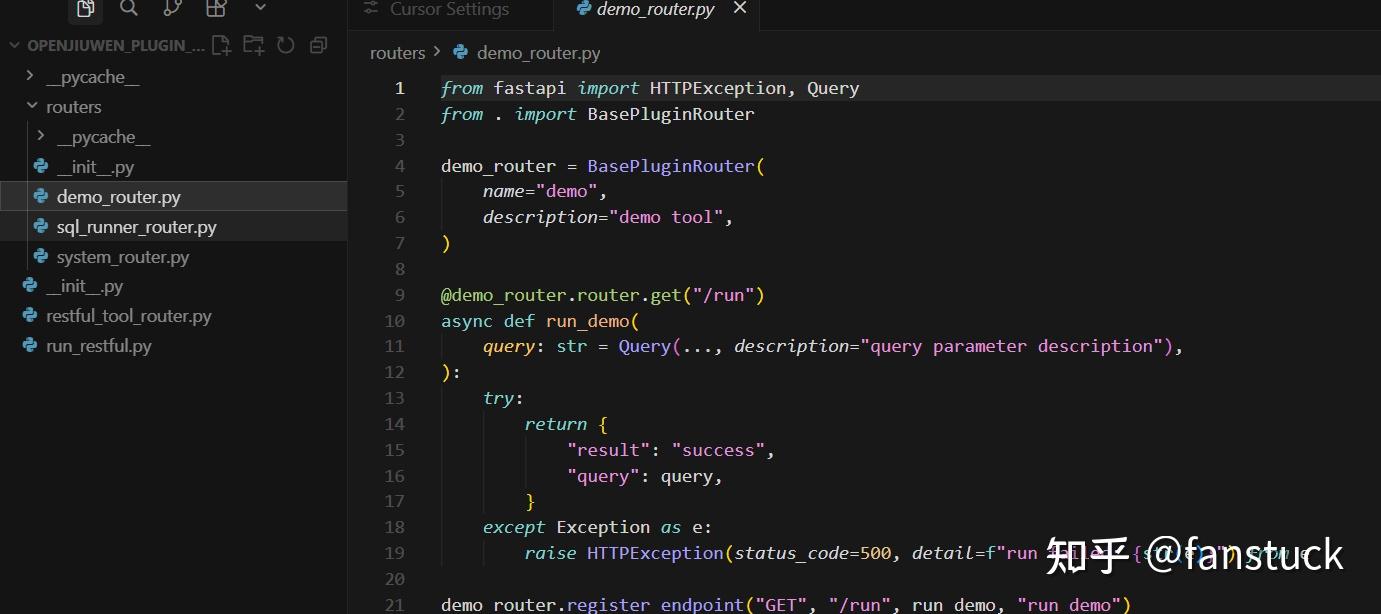Open the Explorer view icon
The image size is (1381, 614).
pyautogui.click(x=86, y=9)
